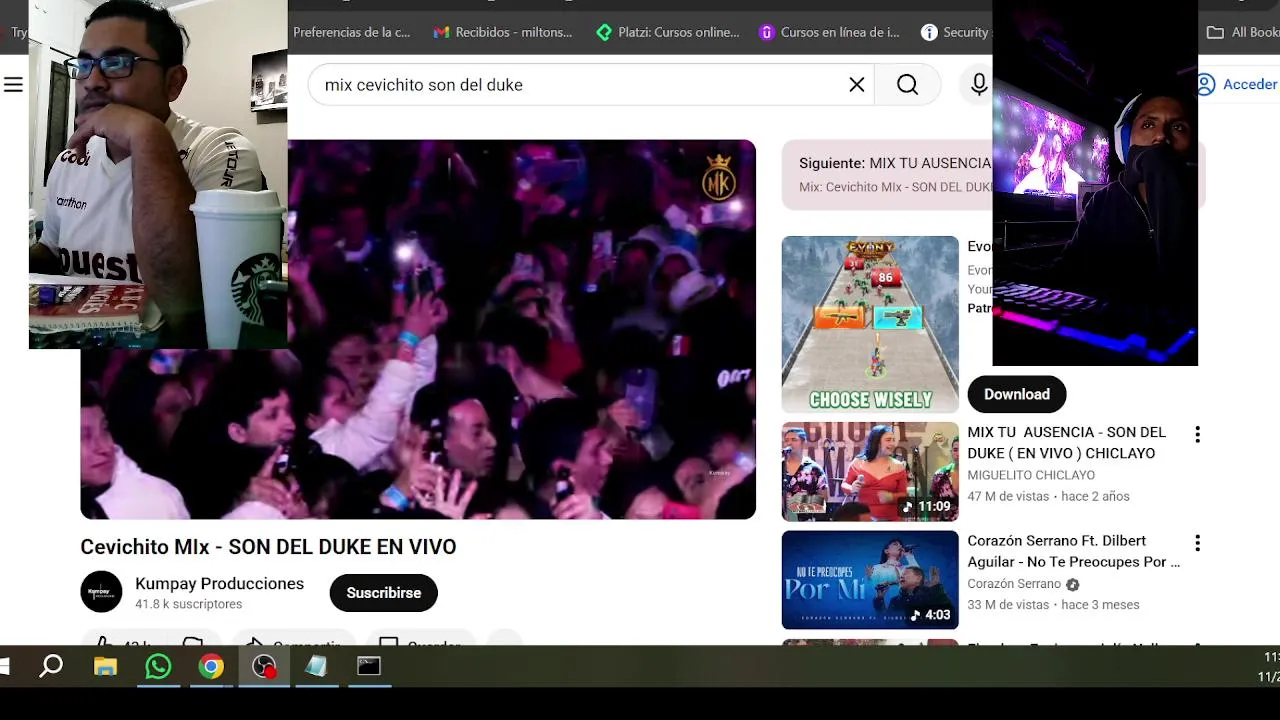Open the Corazón Serrano Ft. Dilbert Aguilar title

[1073, 551]
